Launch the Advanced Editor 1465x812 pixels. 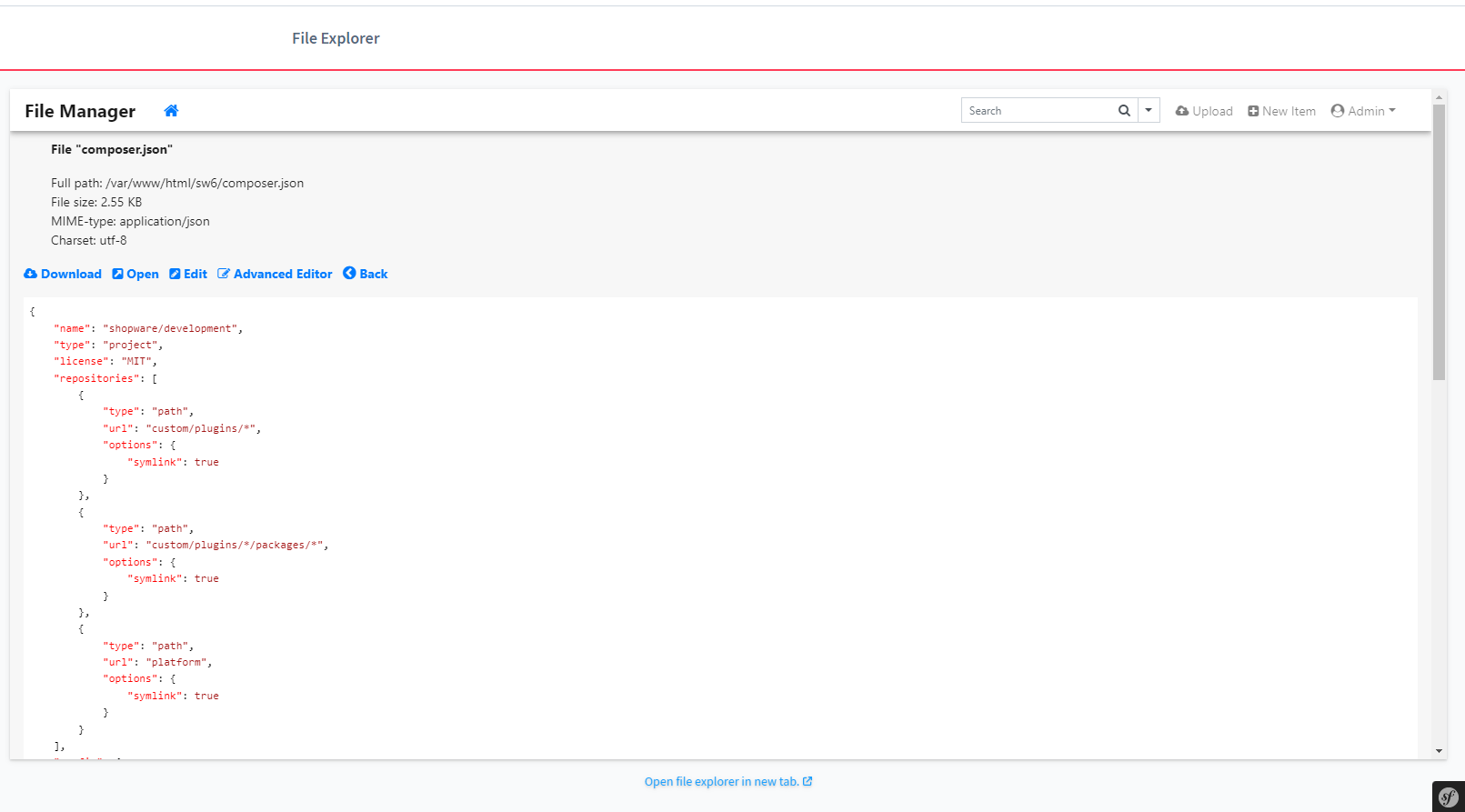tap(275, 274)
